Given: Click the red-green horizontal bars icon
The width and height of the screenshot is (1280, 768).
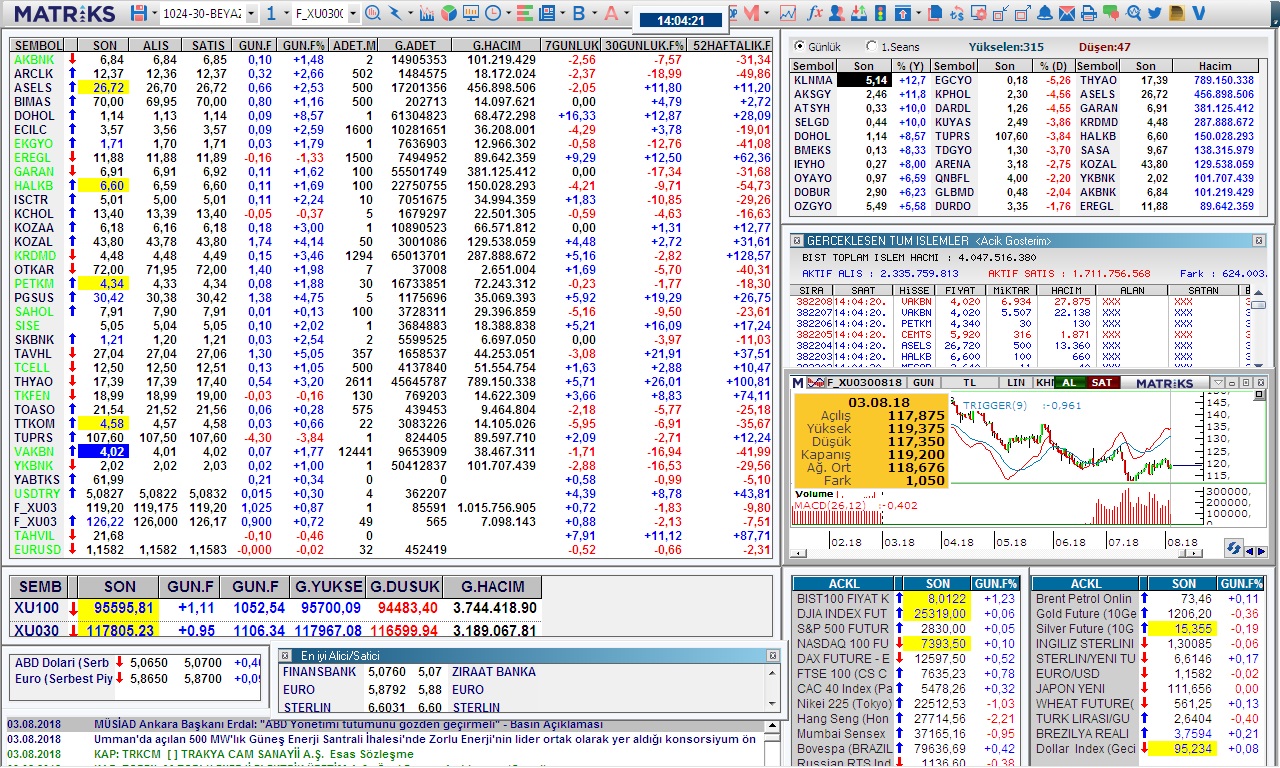Looking at the screenshot, I should [x=524, y=13].
